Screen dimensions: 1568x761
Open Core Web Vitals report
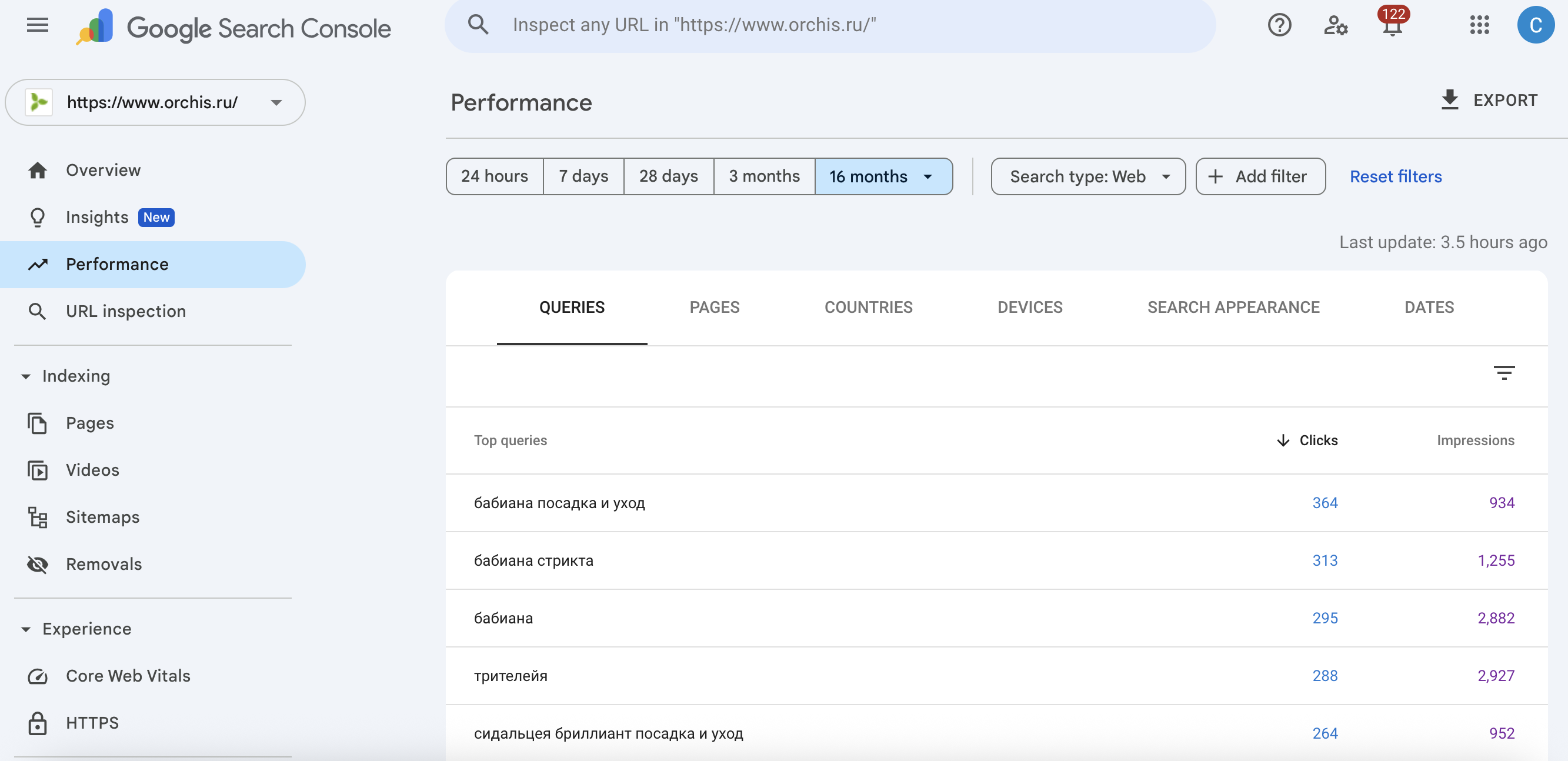128,676
